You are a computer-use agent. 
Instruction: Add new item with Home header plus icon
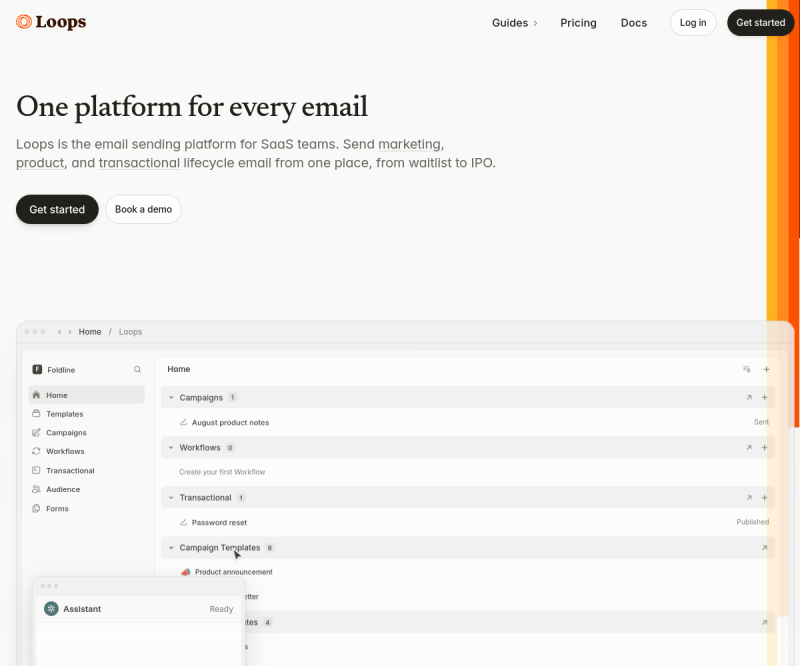[x=766, y=369]
